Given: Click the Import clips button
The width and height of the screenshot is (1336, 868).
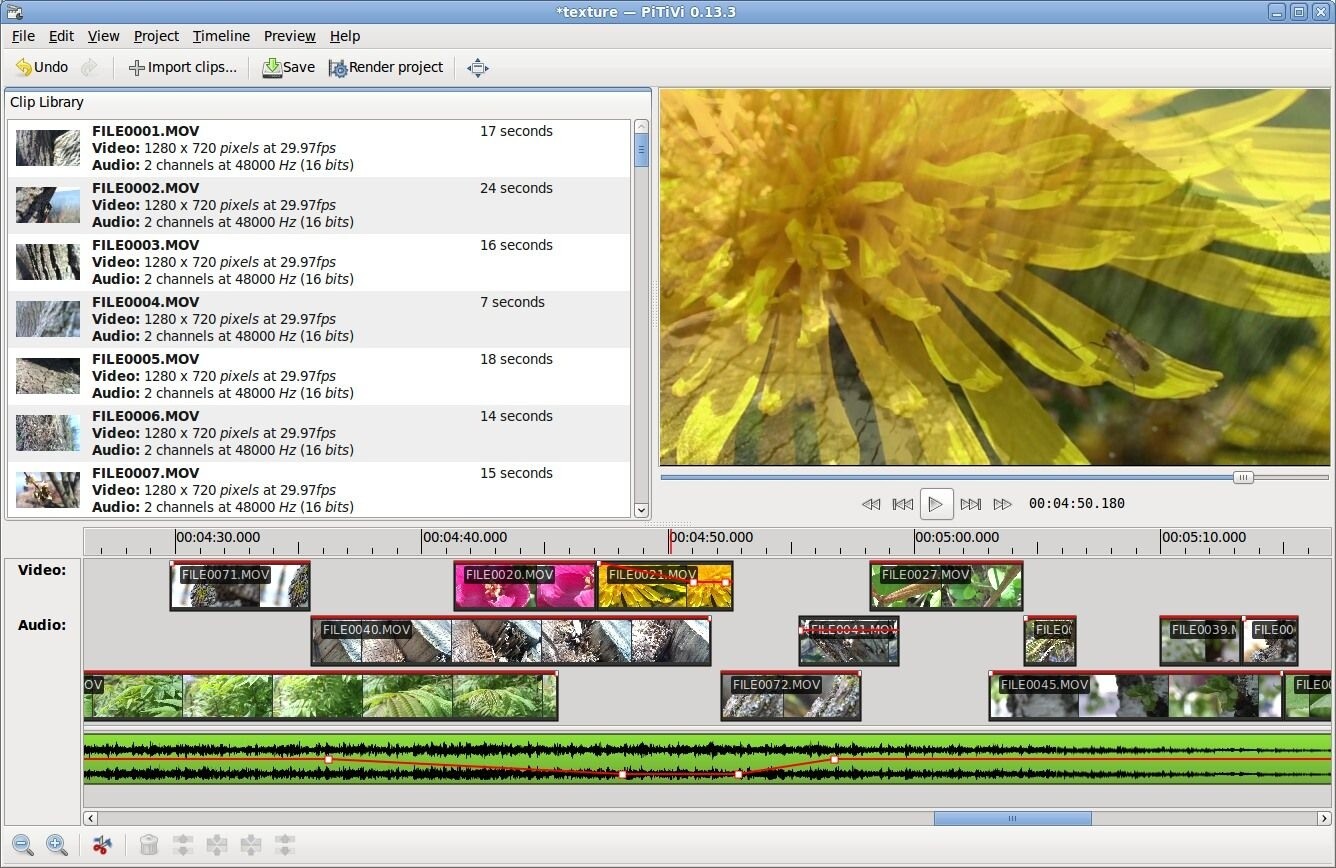Looking at the screenshot, I should point(183,67).
